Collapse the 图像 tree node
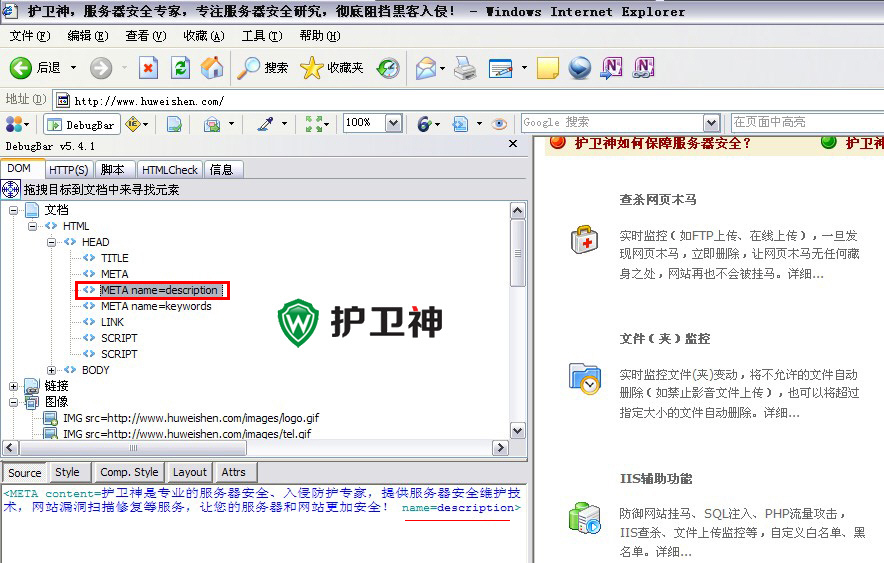The image size is (884, 563). (14, 402)
